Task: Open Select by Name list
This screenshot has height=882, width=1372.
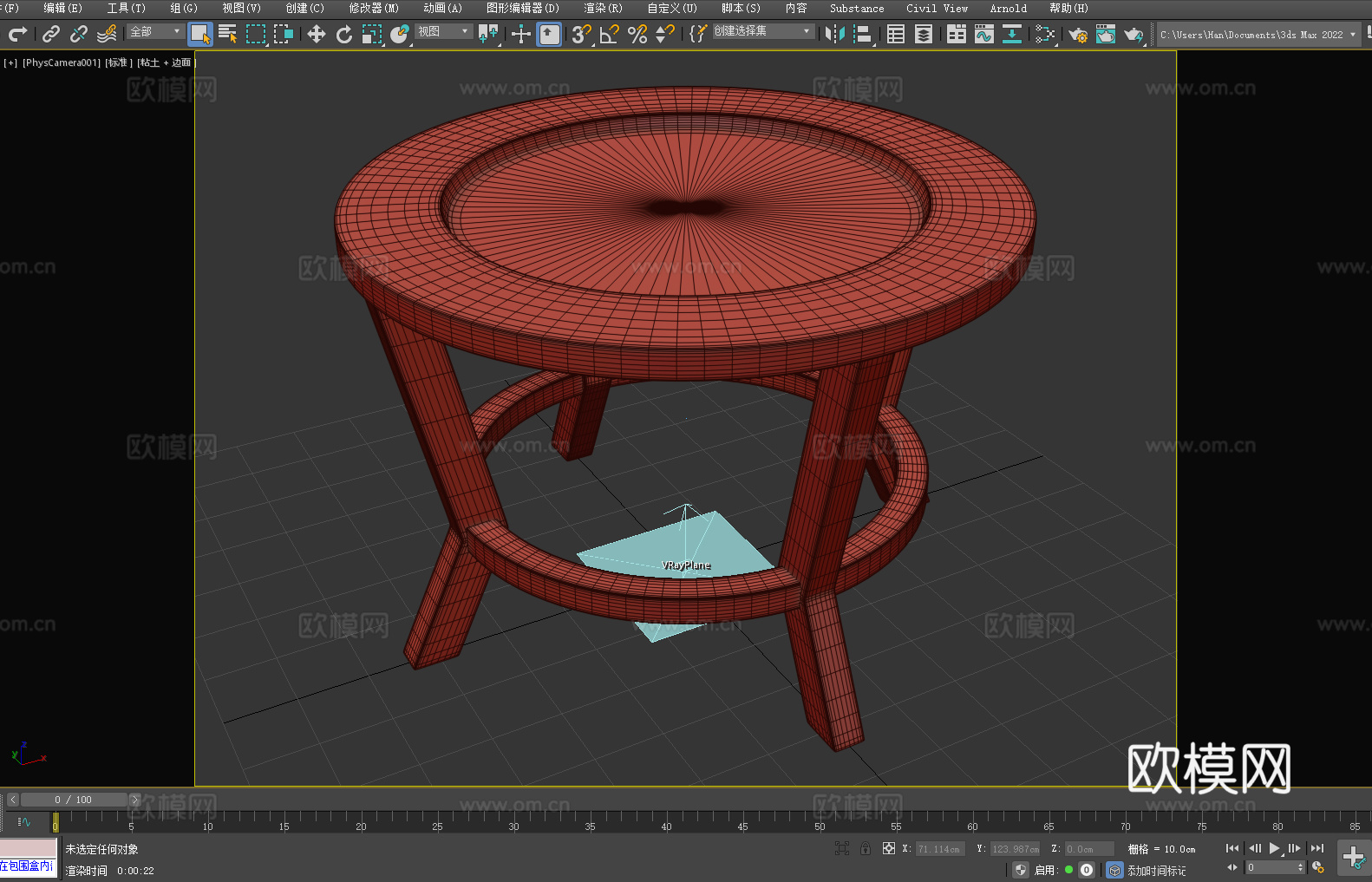Action: coord(228,34)
